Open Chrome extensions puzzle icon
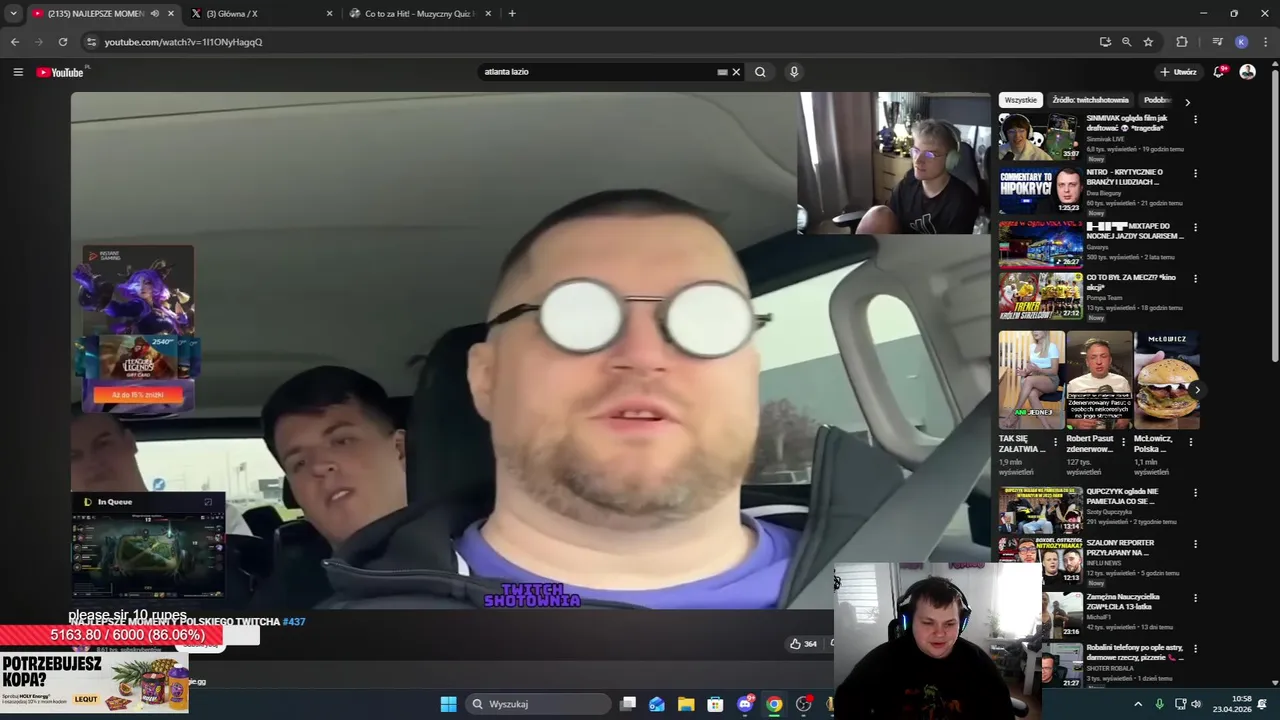This screenshot has width=1280, height=720. tap(1182, 42)
